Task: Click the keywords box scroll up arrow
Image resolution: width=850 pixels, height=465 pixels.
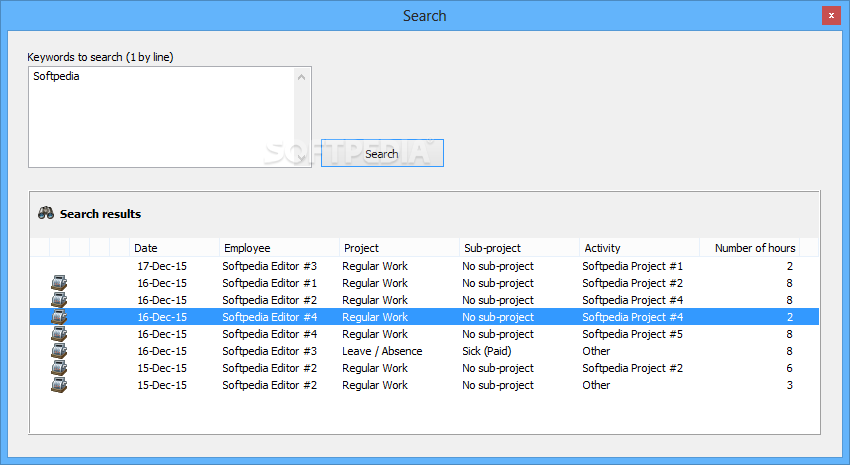Action: click(x=302, y=78)
